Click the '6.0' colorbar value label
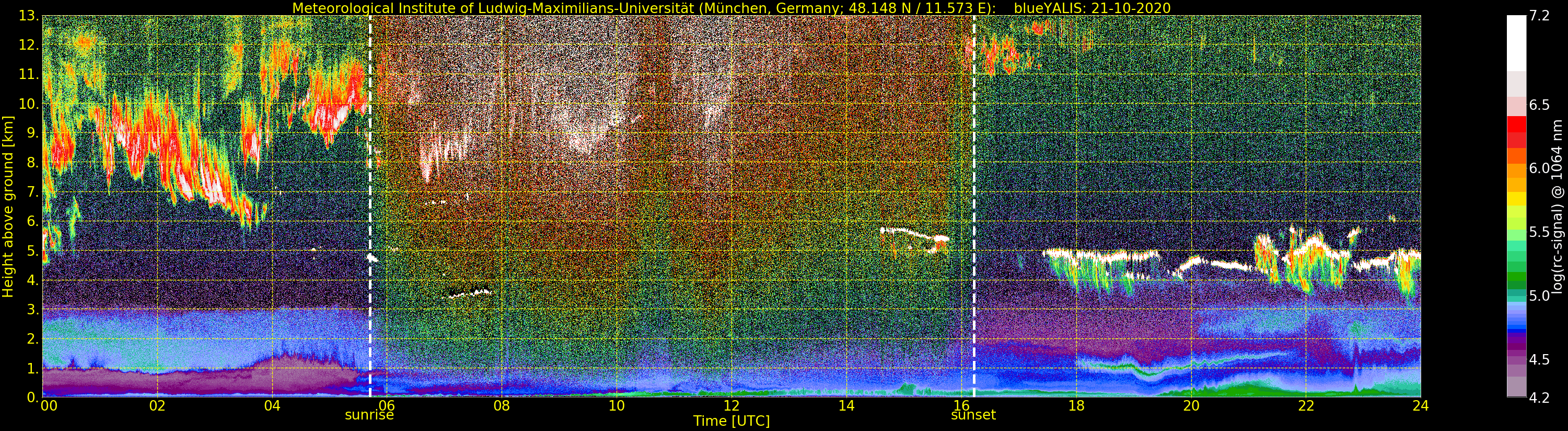The image size is (1568, 431). (x=1539, y=168)
